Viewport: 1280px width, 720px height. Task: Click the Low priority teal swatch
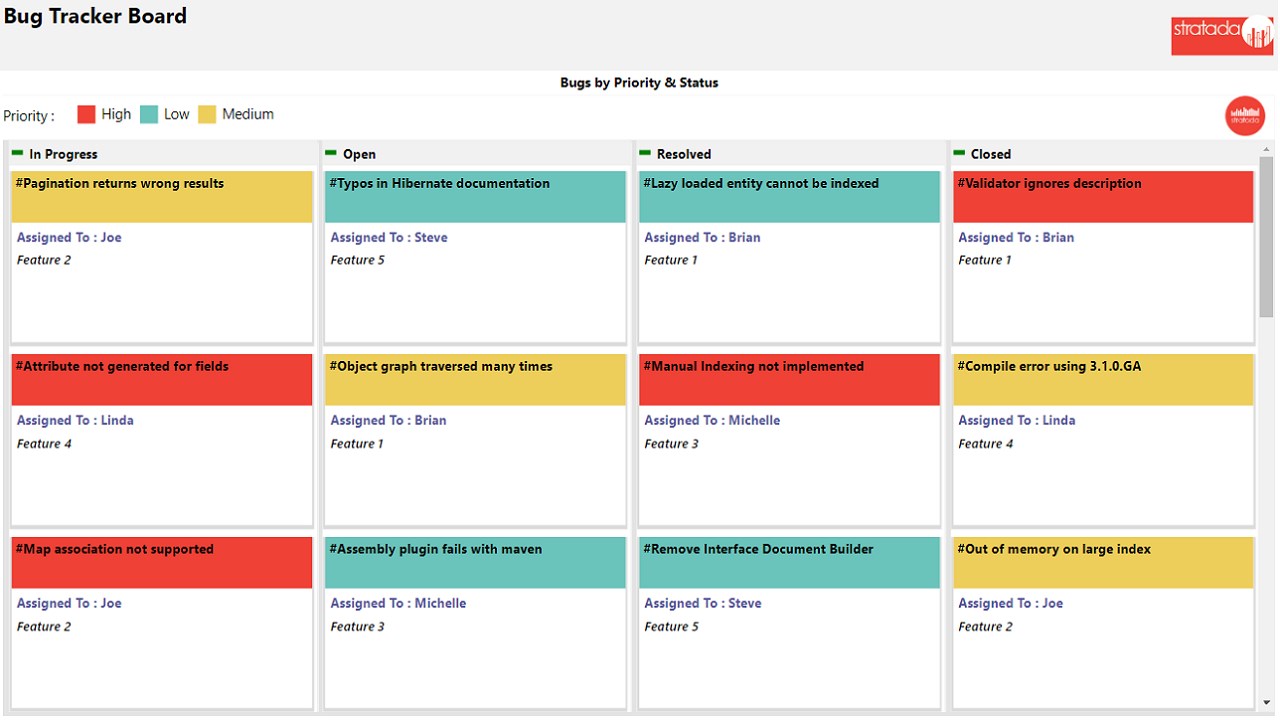pyautogui.click(x=149, y=115)
